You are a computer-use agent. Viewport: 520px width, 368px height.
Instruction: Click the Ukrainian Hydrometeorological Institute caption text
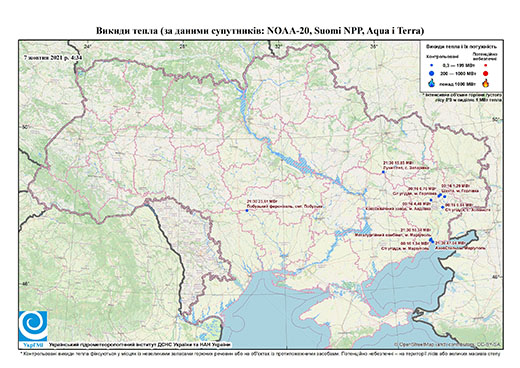click(x=140, y=345)
